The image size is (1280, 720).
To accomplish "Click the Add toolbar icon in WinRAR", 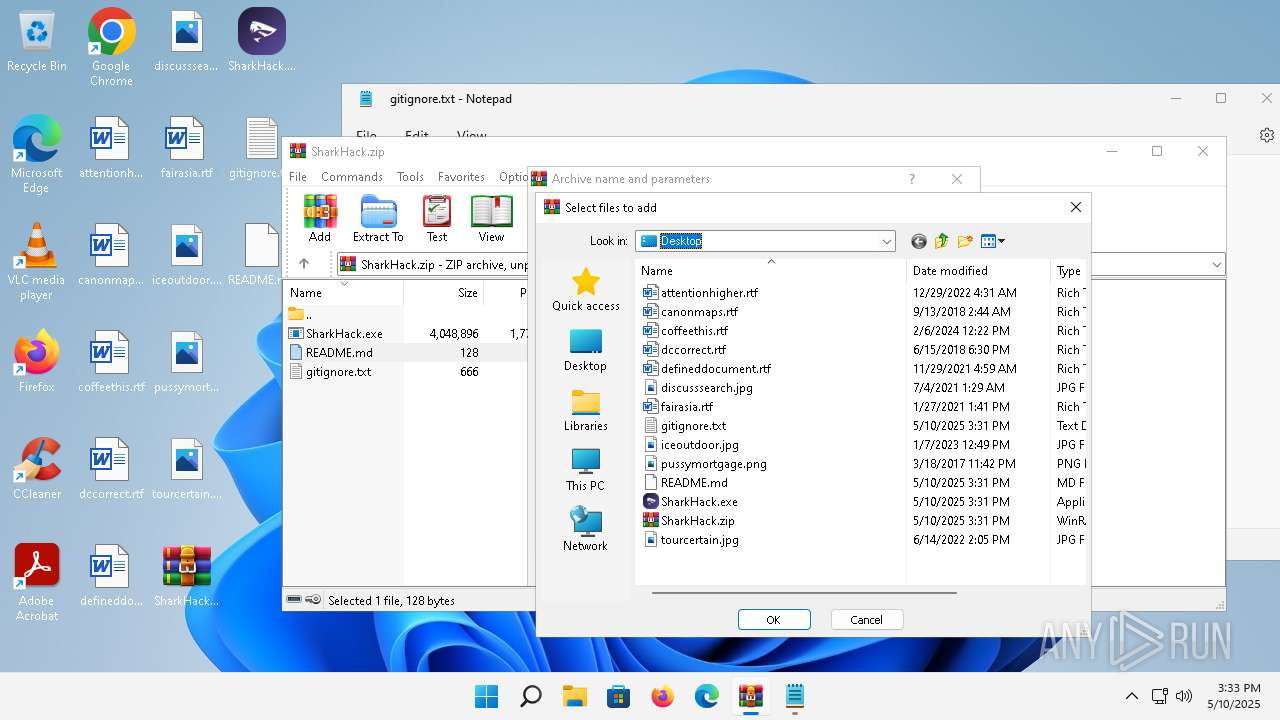I will 320,219.
